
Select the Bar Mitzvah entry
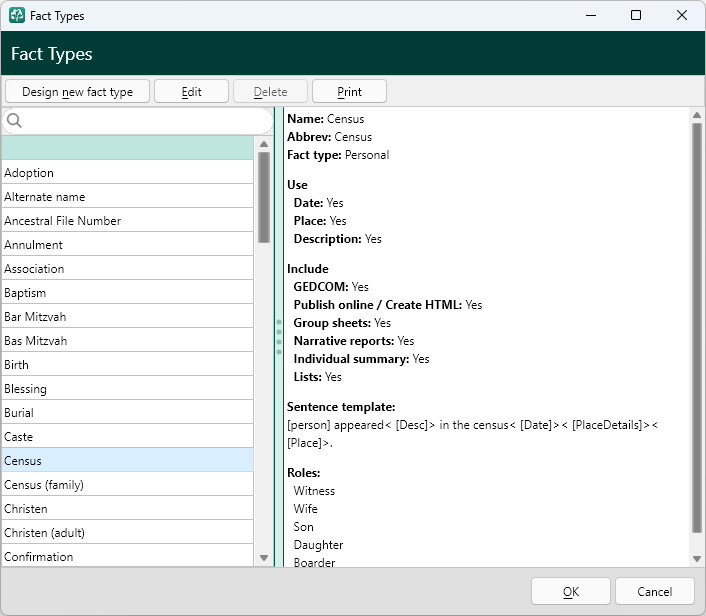[127, 317]
